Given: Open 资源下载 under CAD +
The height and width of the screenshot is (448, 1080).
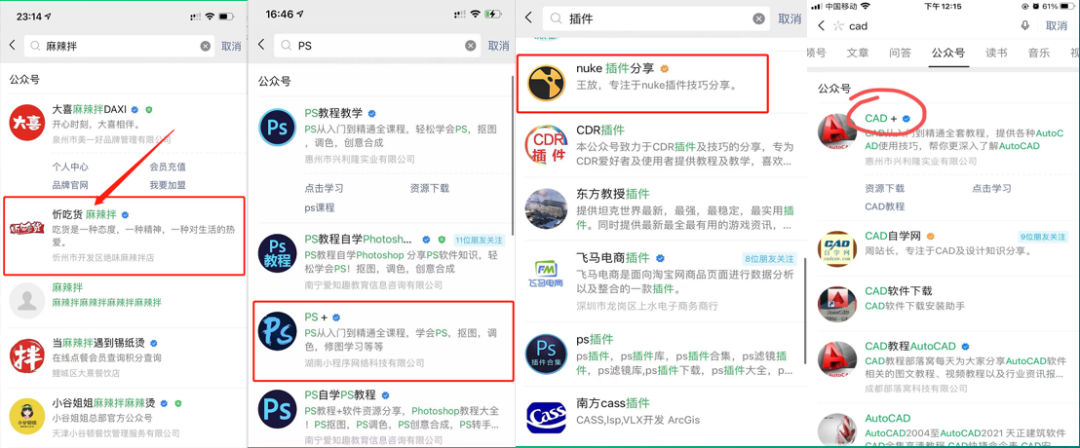Looking at the screenshot, I should [885, 188].
